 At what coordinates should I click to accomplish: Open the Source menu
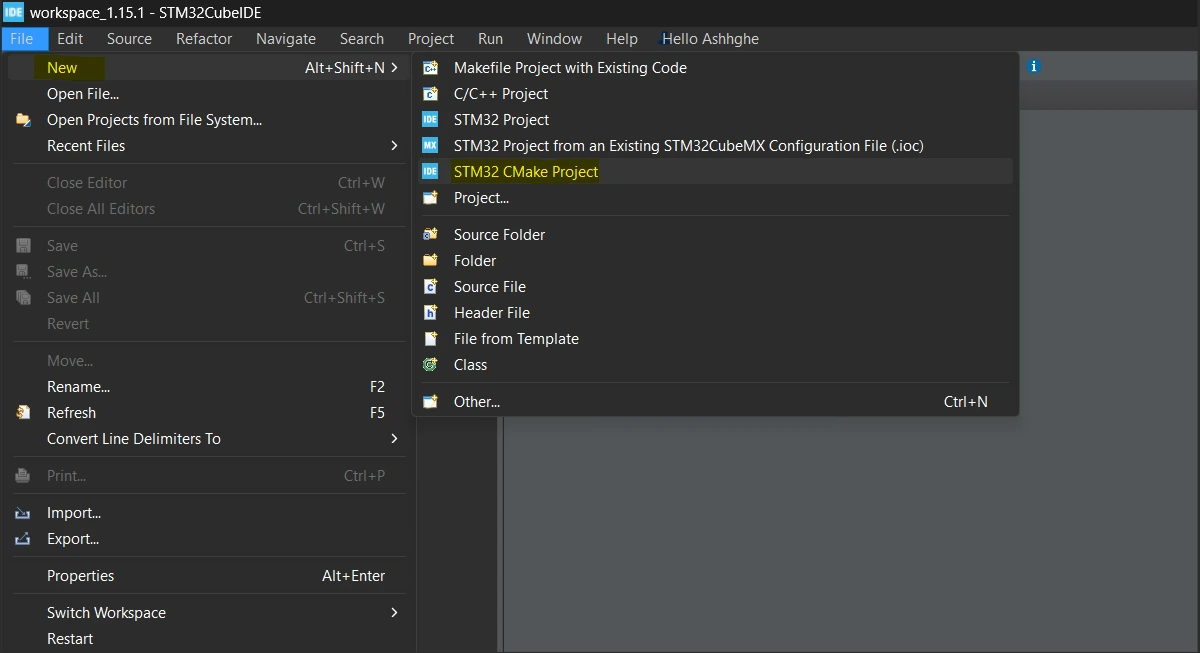130,39
